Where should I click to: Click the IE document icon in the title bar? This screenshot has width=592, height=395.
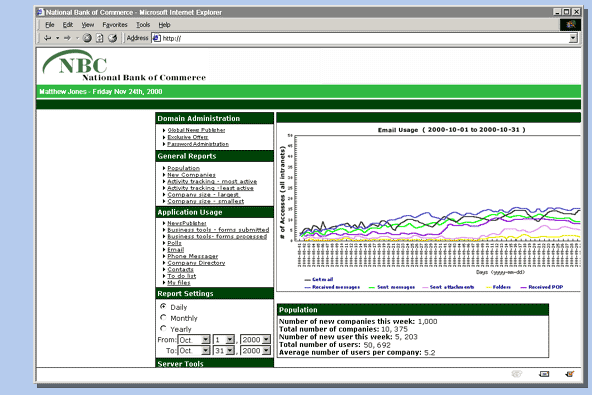pos(40,12)
